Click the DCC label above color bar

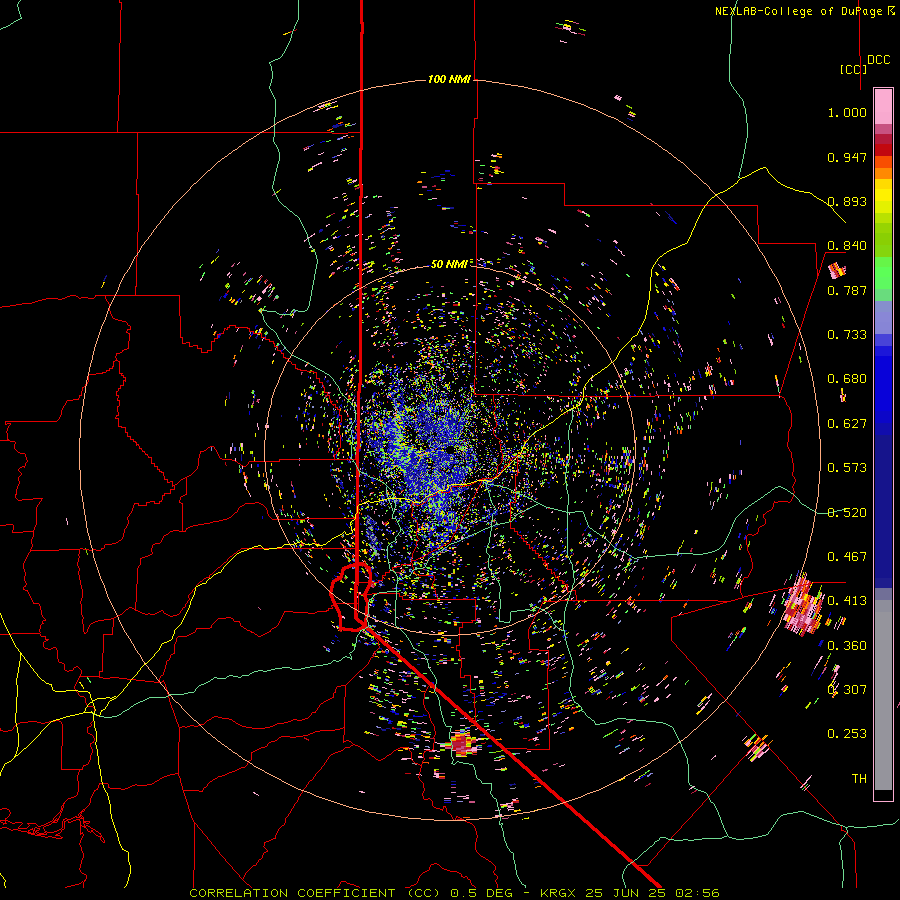pos(879,60)
